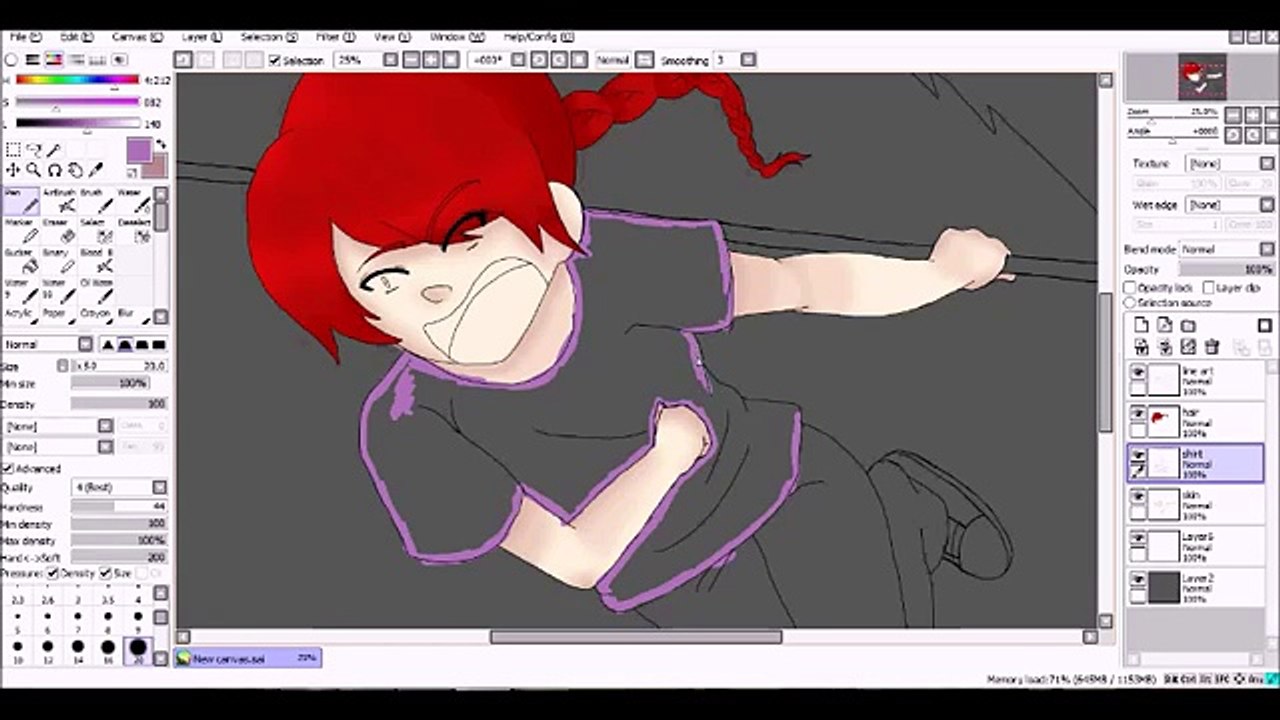Hide the hair layer

(x=1137, y=413)
